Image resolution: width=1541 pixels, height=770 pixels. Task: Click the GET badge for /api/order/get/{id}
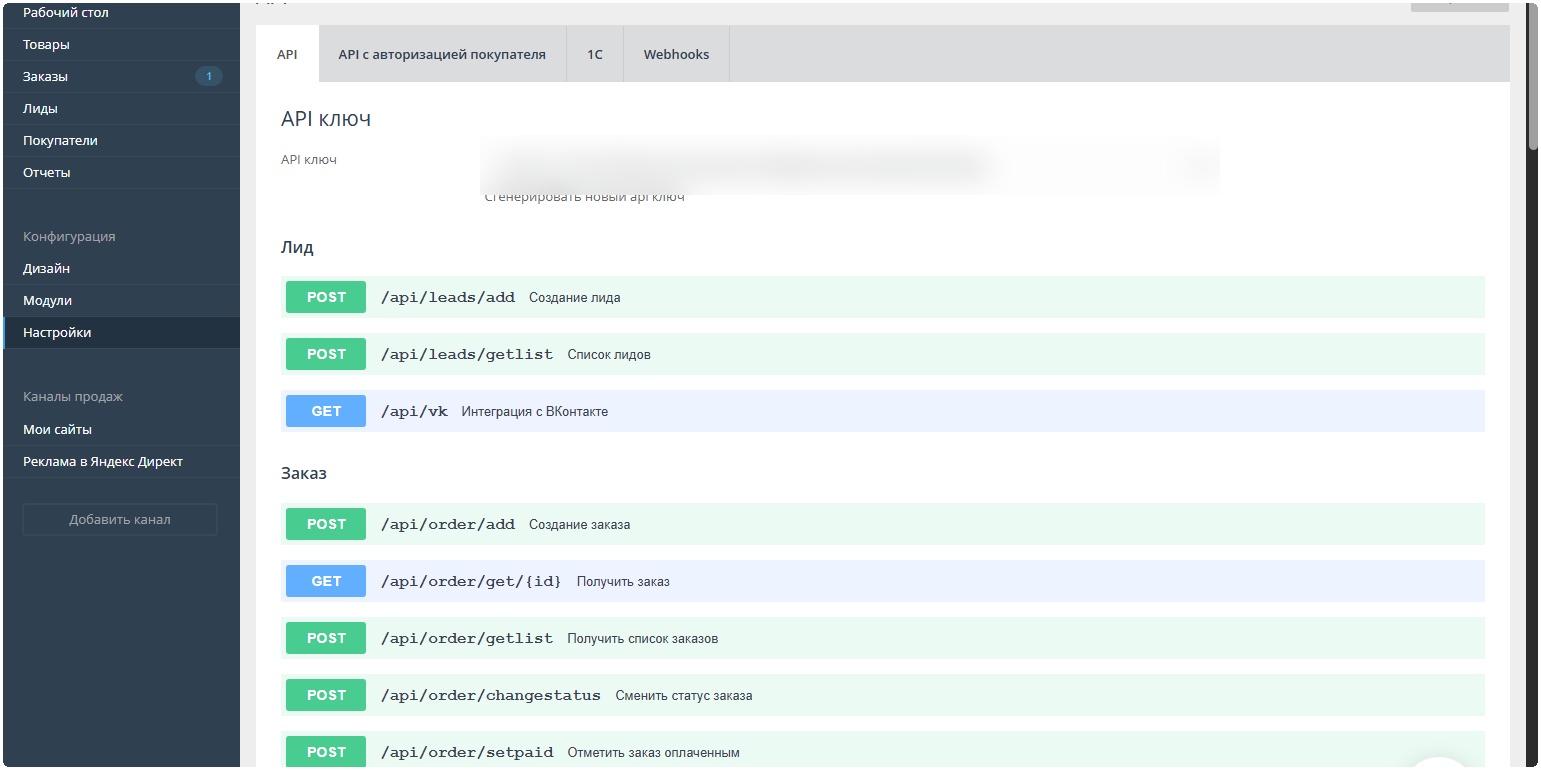(x=326, y=582)
